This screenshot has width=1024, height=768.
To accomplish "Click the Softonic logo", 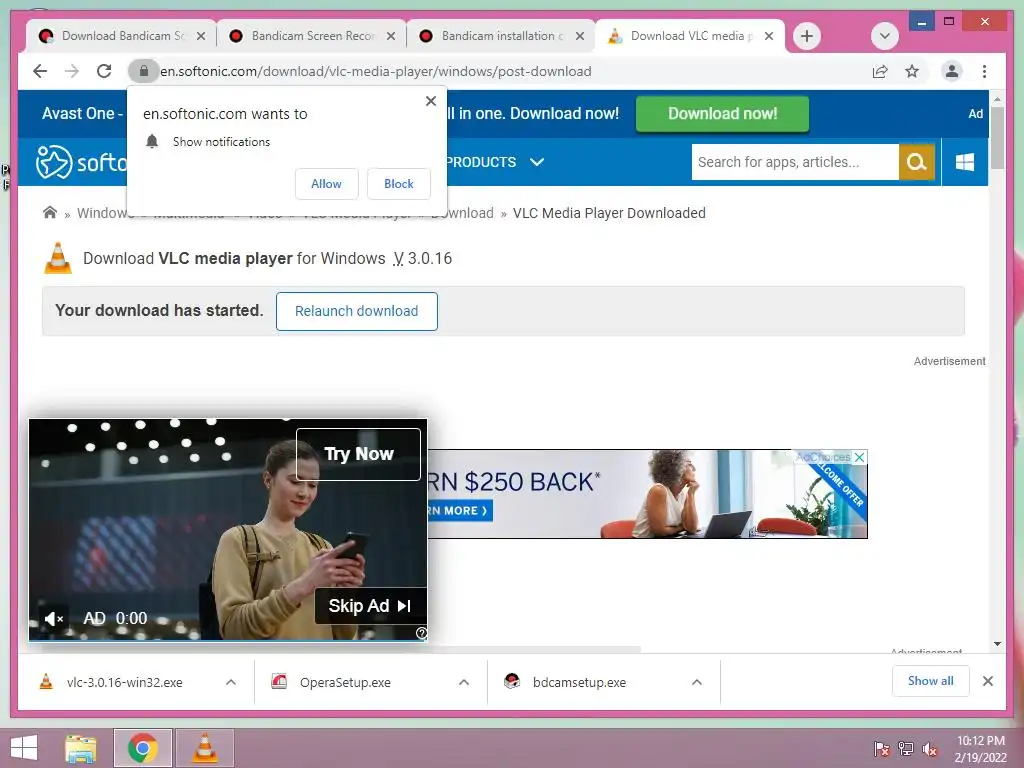I will 81,162.
